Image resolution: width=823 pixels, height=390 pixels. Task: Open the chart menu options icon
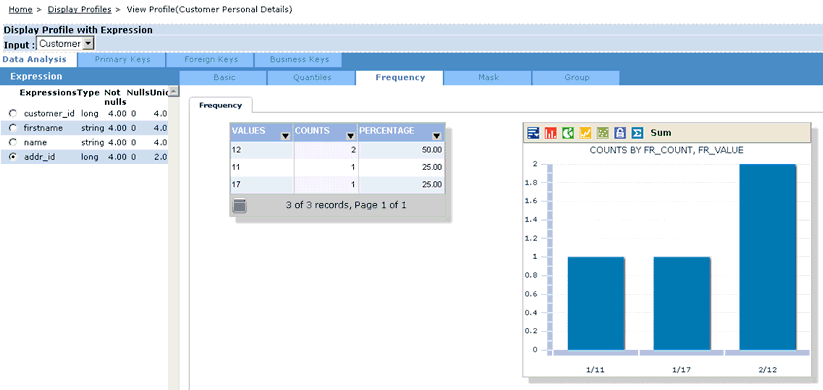coord(533,133)
